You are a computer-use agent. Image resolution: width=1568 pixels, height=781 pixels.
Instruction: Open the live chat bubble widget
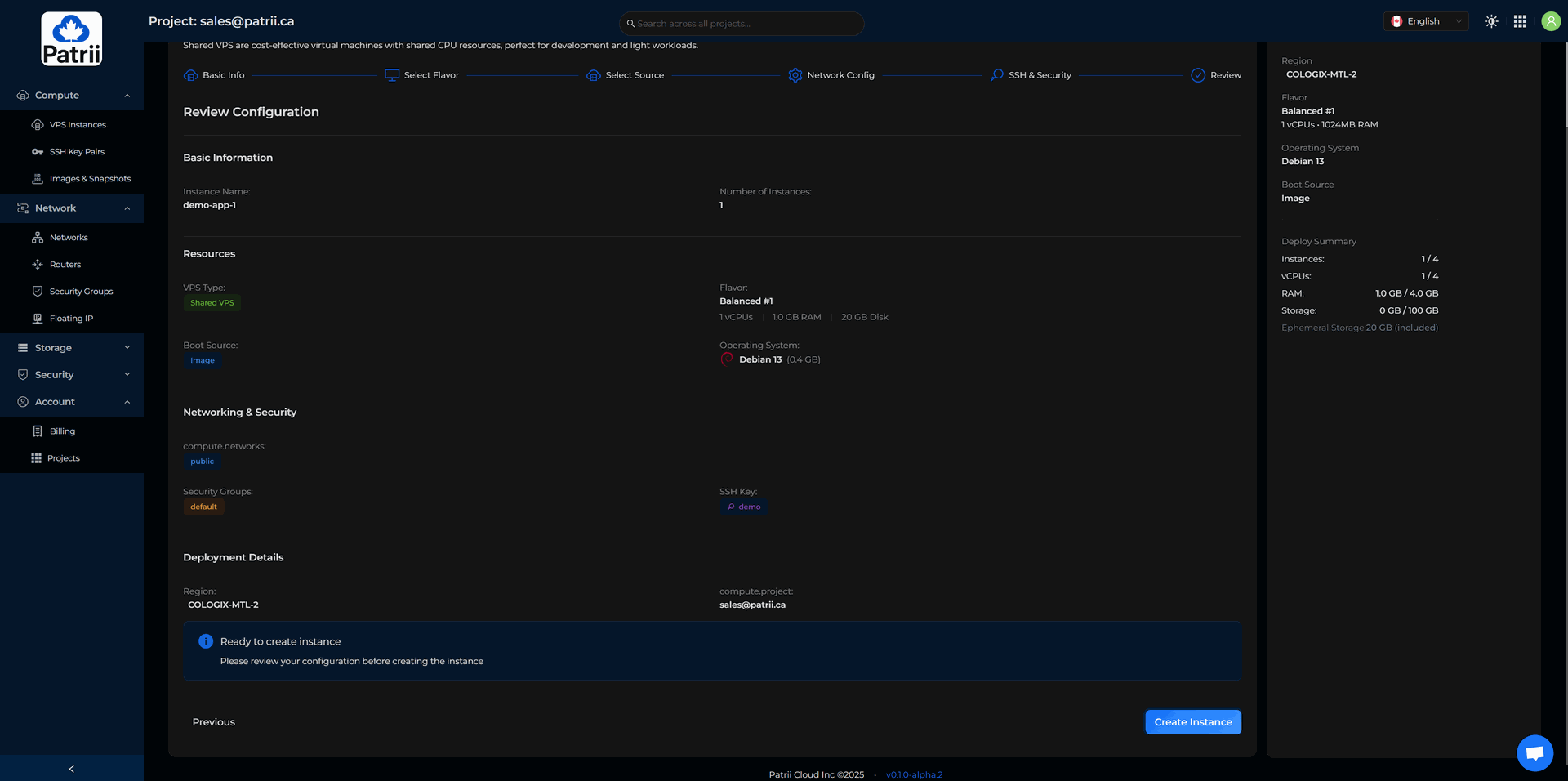(x=1535, y=752)
